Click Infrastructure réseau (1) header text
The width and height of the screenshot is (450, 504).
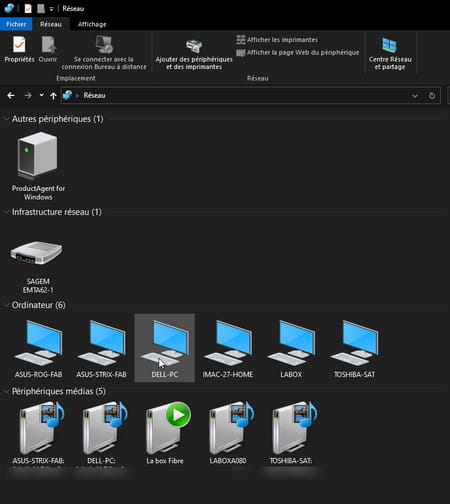(x=57, y=212)
